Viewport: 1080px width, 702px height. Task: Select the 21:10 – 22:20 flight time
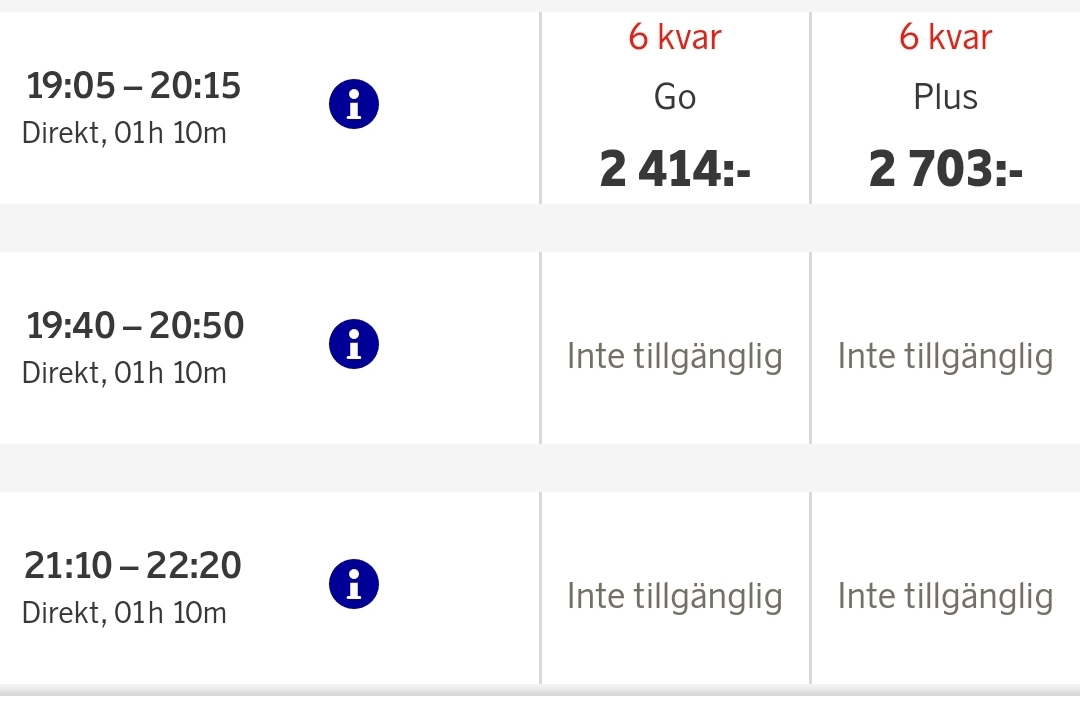point(133,566)
